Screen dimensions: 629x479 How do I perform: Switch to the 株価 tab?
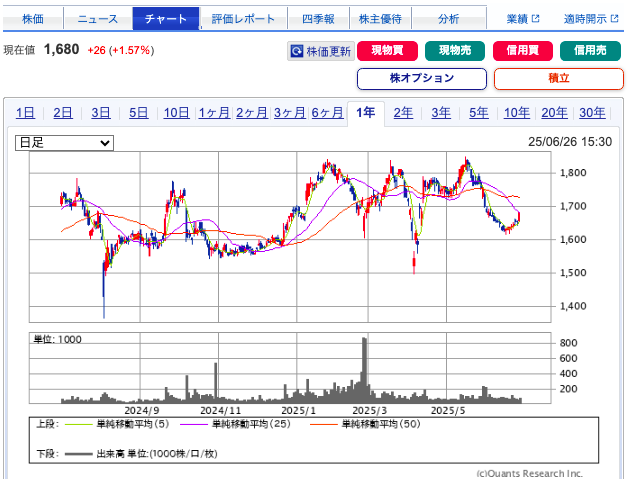[33, 19]
